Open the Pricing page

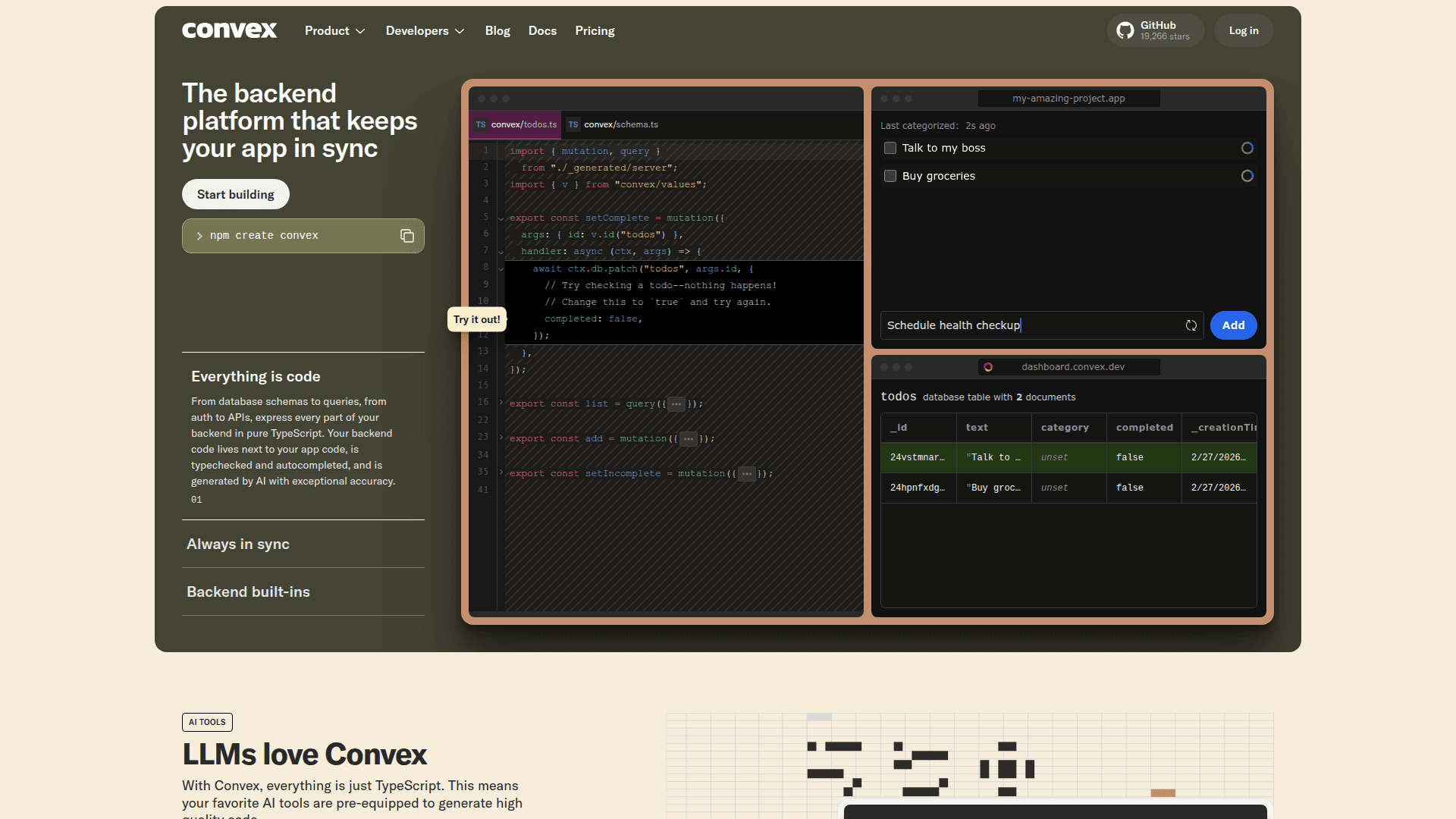point(595,31)
